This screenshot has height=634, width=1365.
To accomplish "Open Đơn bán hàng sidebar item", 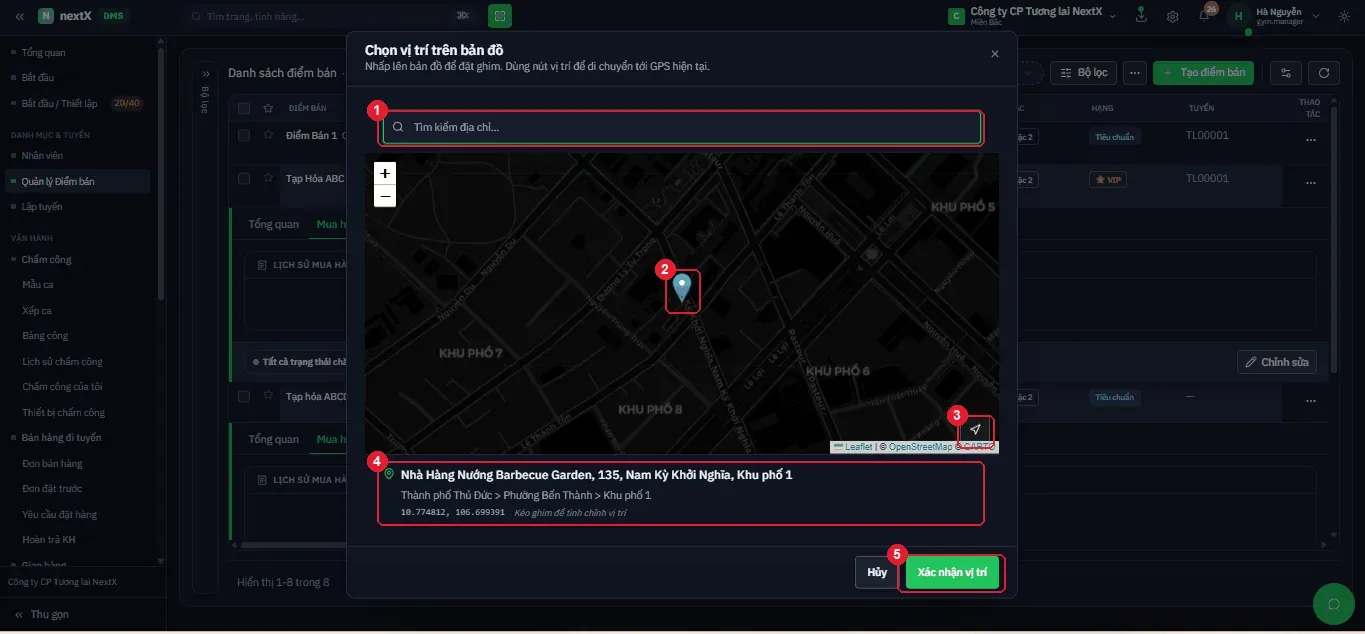I will click(x=52, y=463).
